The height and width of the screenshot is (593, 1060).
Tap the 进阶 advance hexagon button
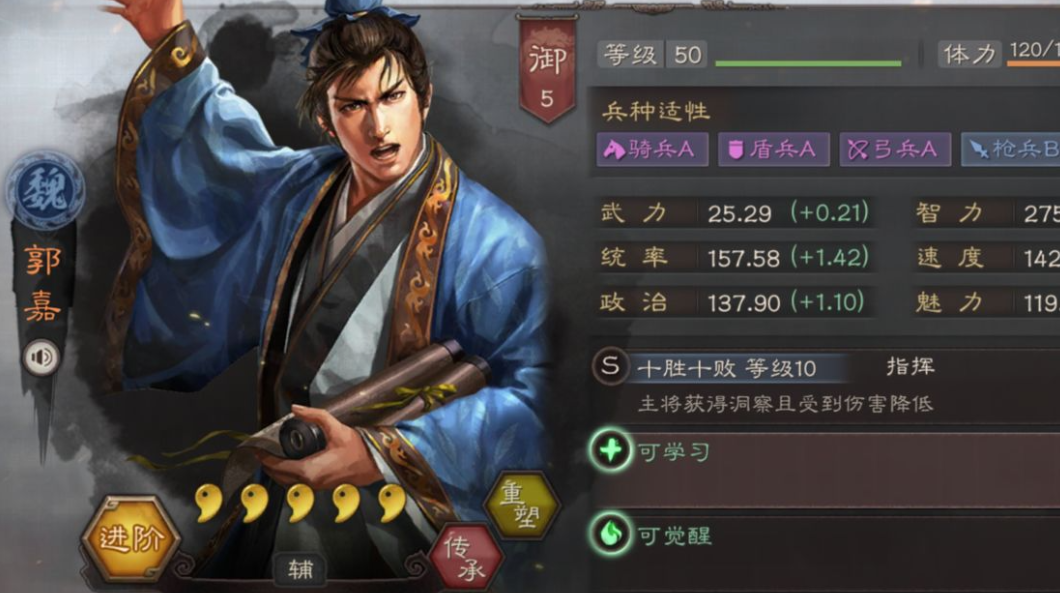click(130, 538)
